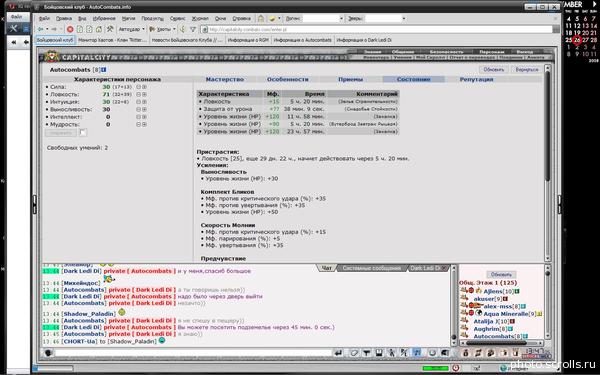This screenshot has height=375, width=600.
Task: Open the Звери dropdown
Action: tap(403, 18)
